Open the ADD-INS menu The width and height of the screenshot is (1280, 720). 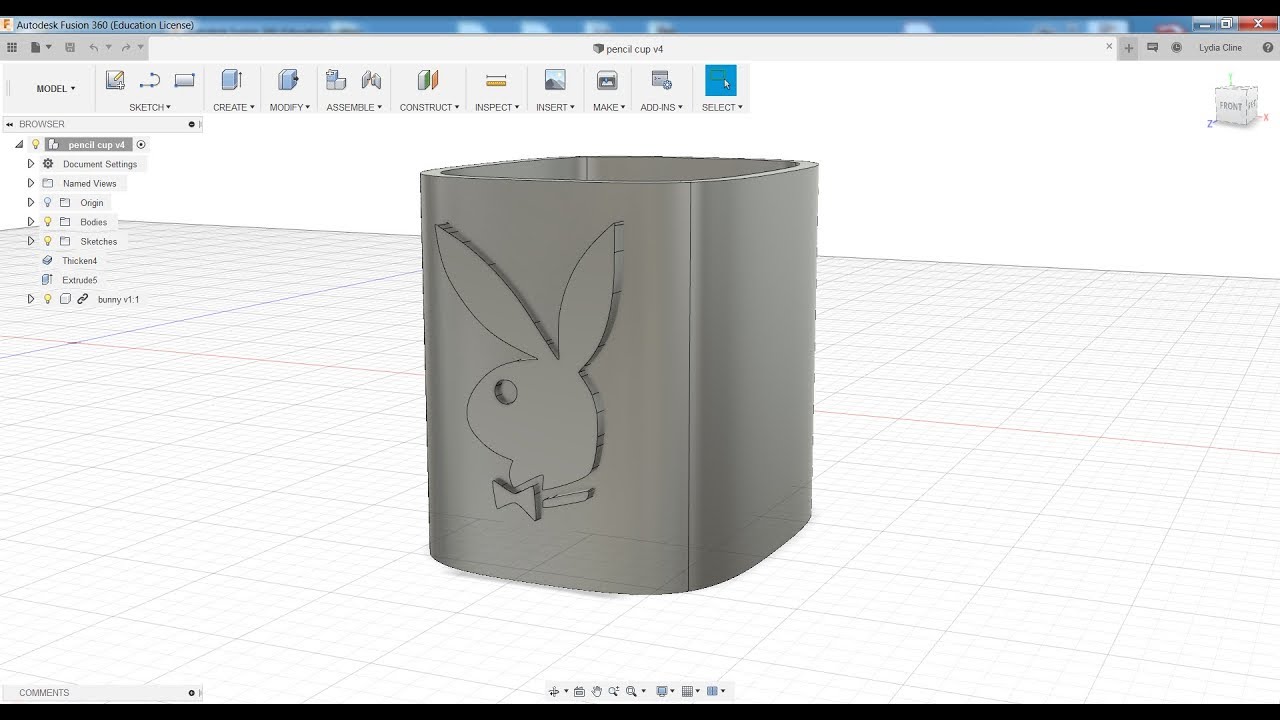pos(662,107)
